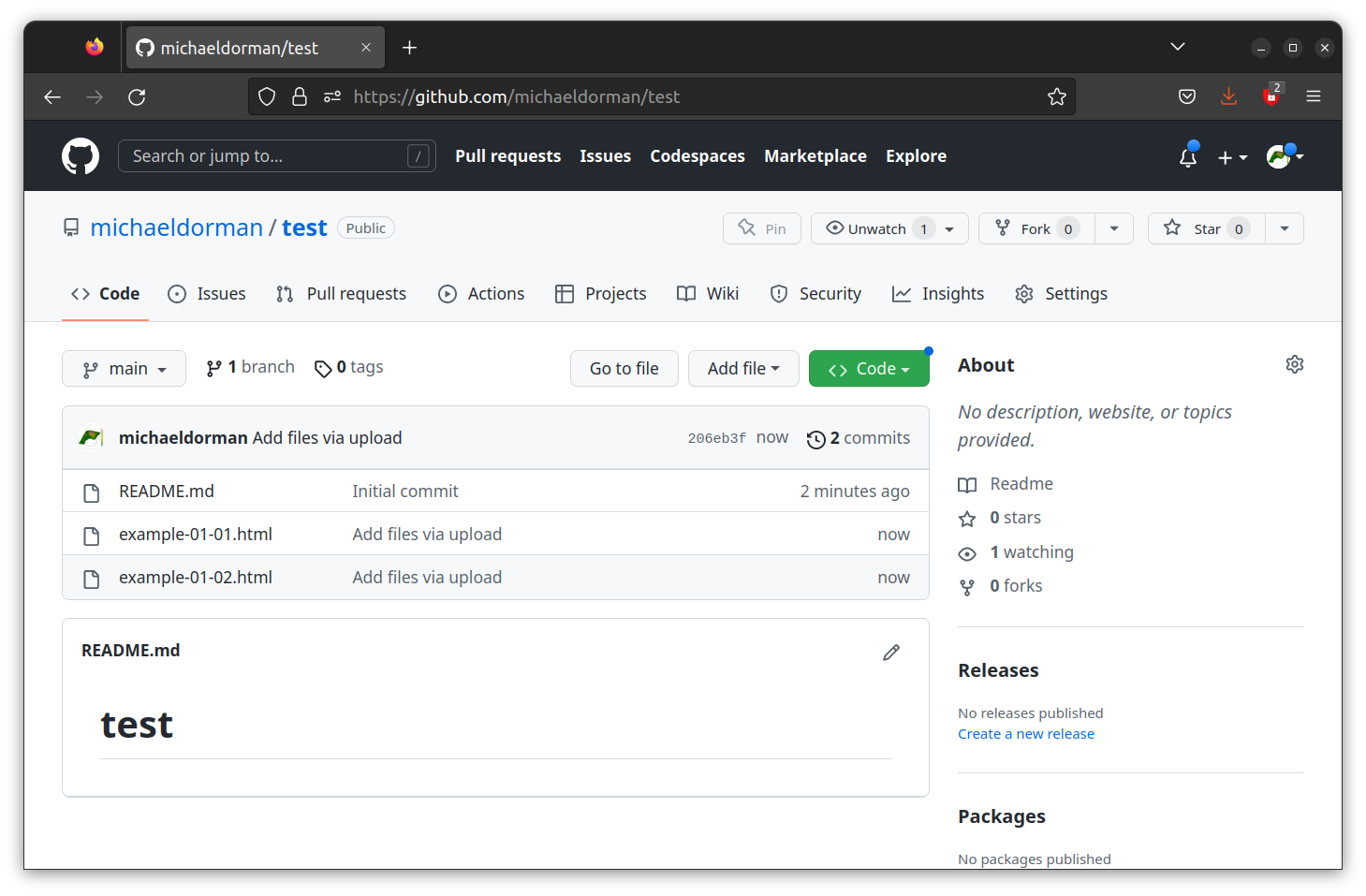Expand the Add file dropdown

pyautogui.click(x=743, y=368)
